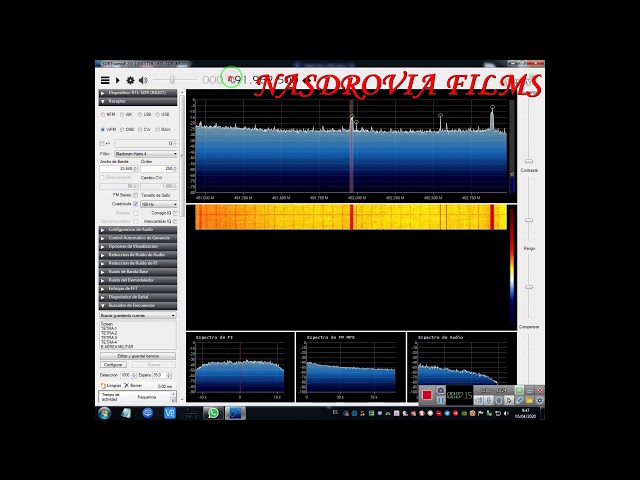Expand the Opciones de Visualizacion panel
The height and width of the screenshot is (480, 640).
click(138, 247)
